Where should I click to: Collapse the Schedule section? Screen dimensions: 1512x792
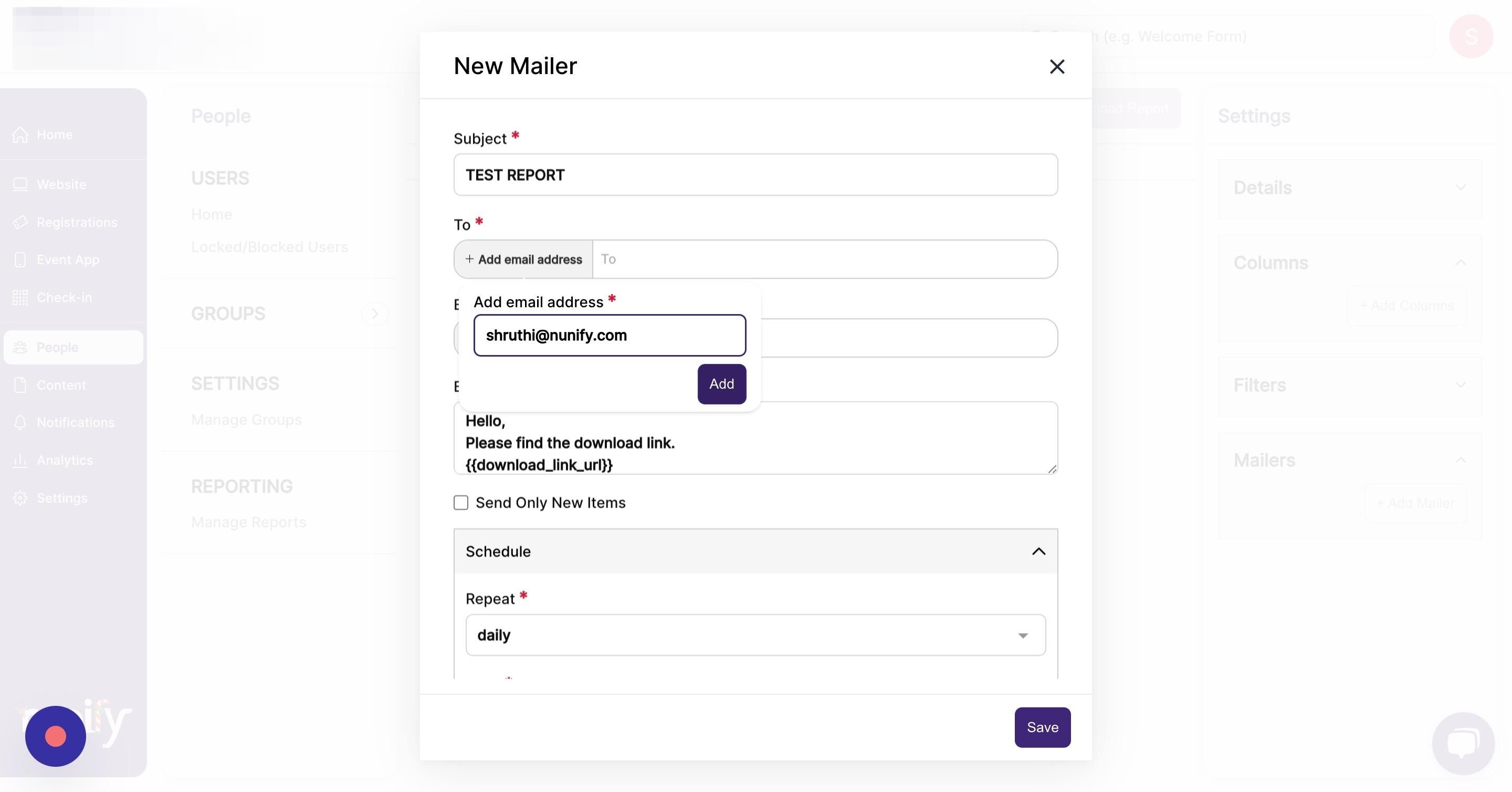(x=1038, y=551)
